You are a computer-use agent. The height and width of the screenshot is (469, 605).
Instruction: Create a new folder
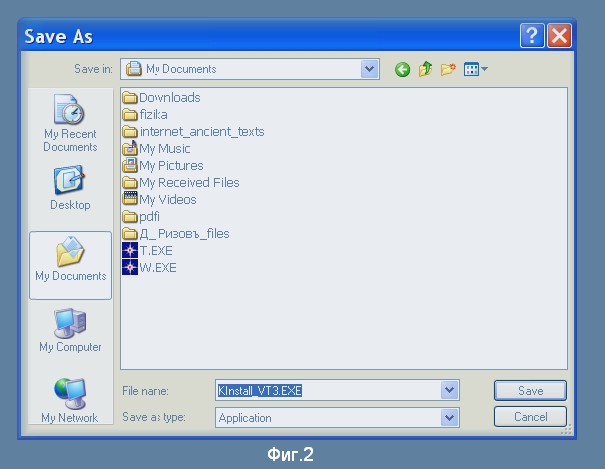(x=448, y=70)
